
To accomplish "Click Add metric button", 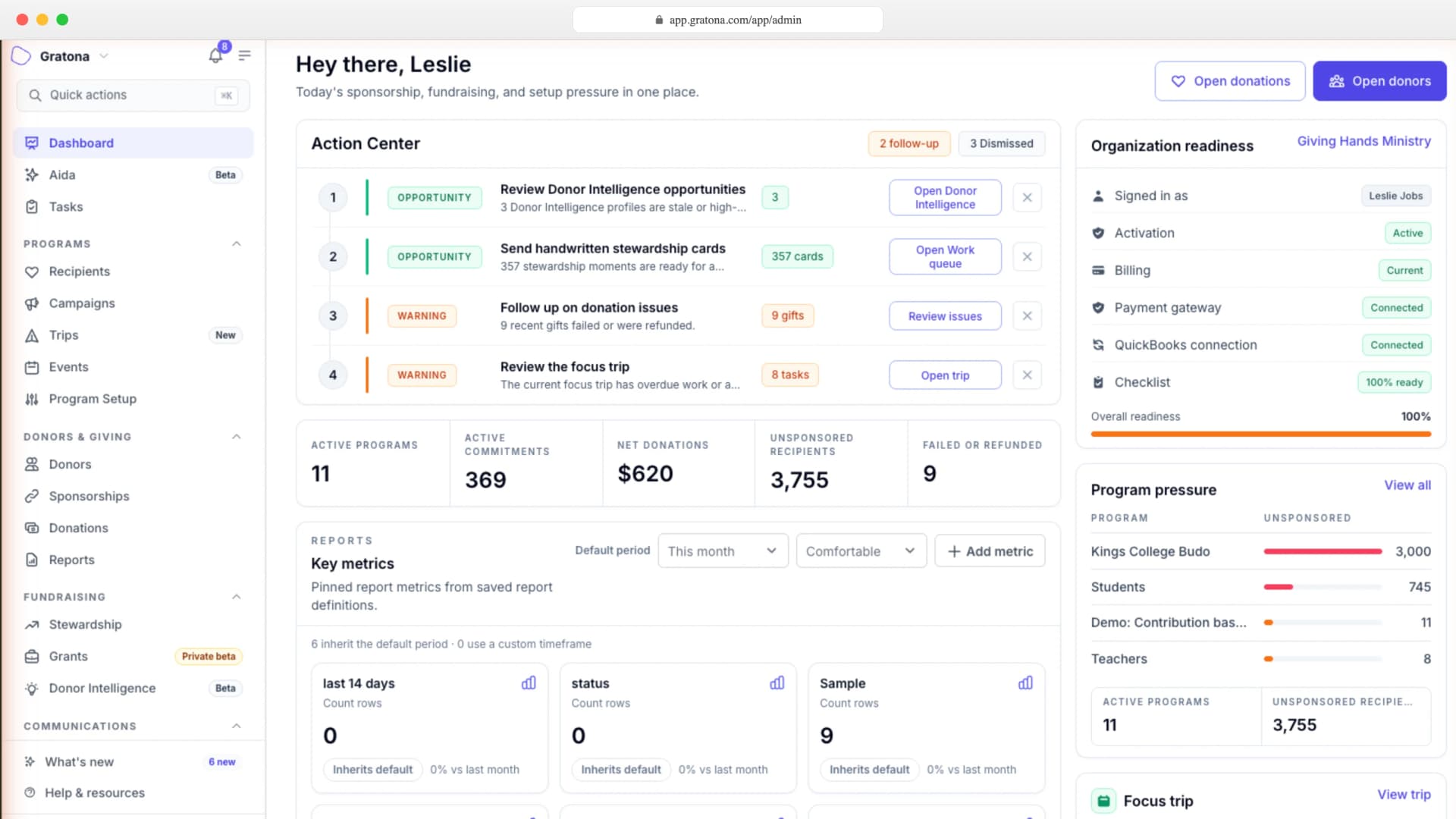I will pyautogui.click(x=990, y=551).
